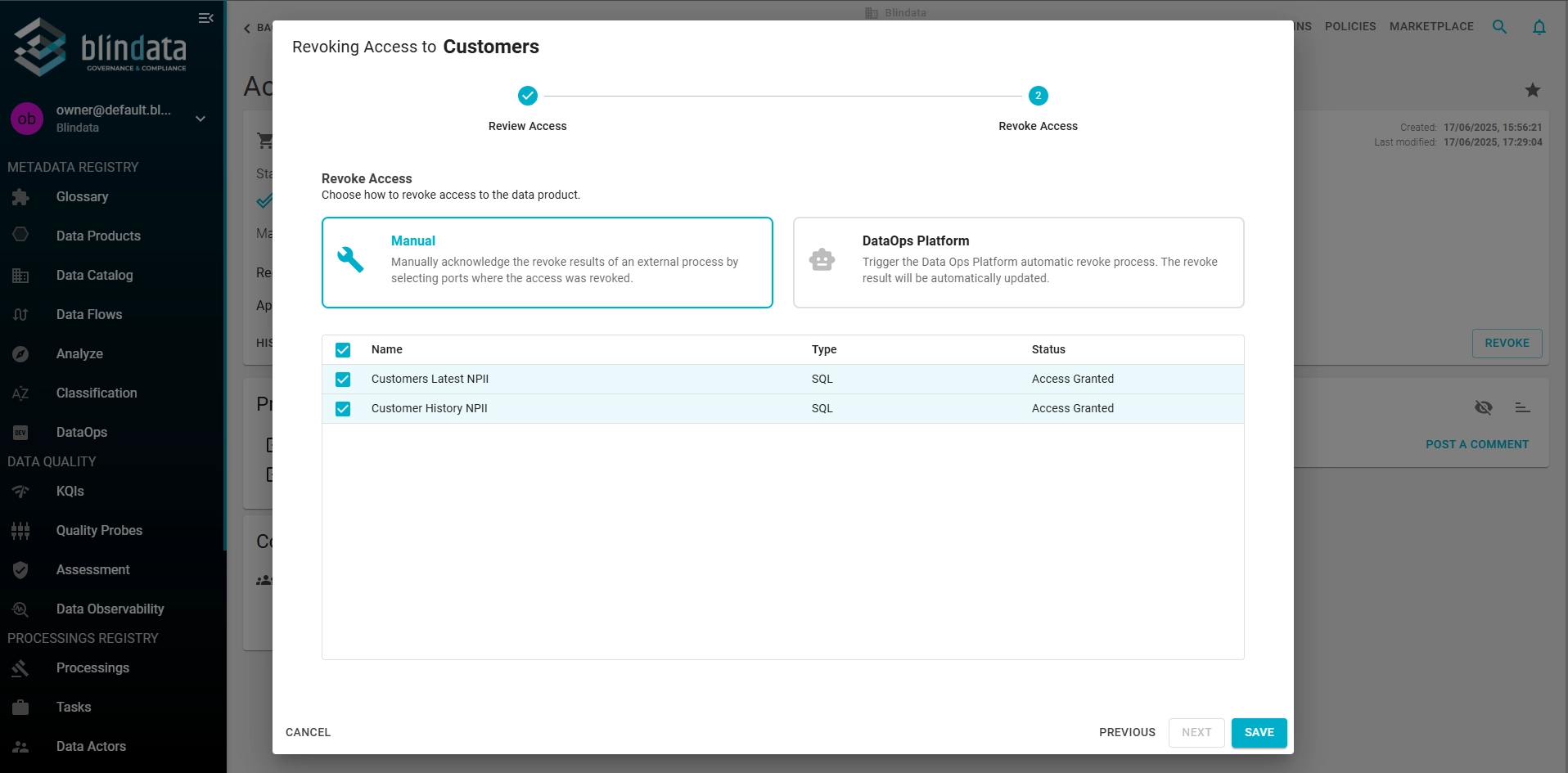Uncheck Customer History NPII checkbox

point(343,409)
